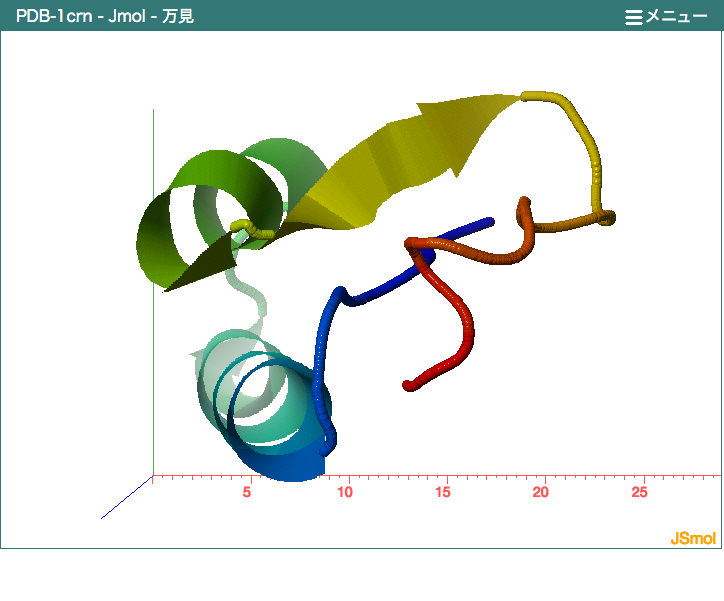Click the JSmol logo link
The height and width of the screenshot is (601, 724).
[693, 538]
